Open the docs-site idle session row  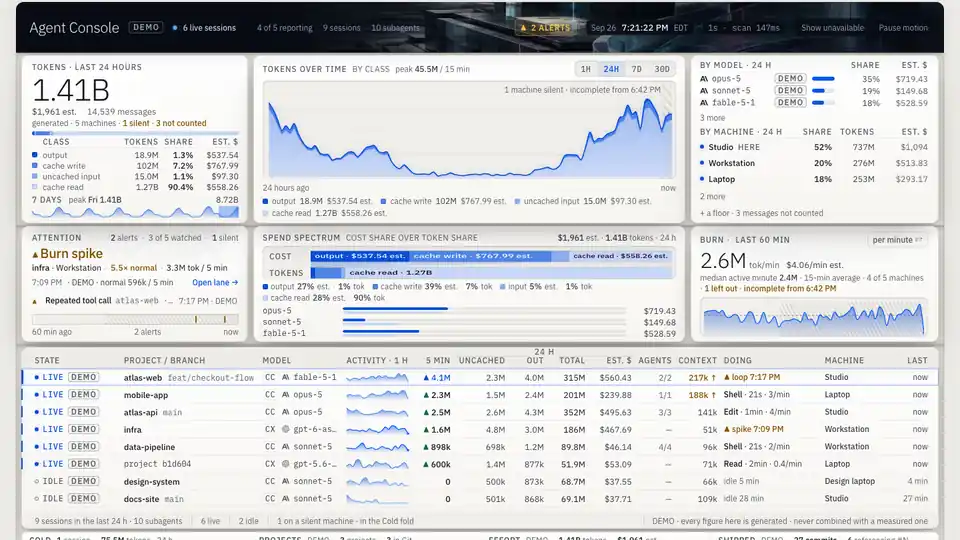coord(479,498)
